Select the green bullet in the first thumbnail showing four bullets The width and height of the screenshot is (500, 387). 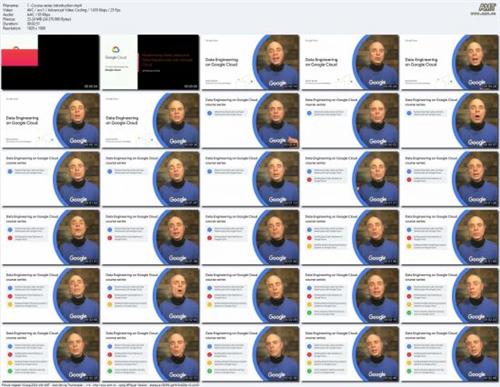(309, 313)
